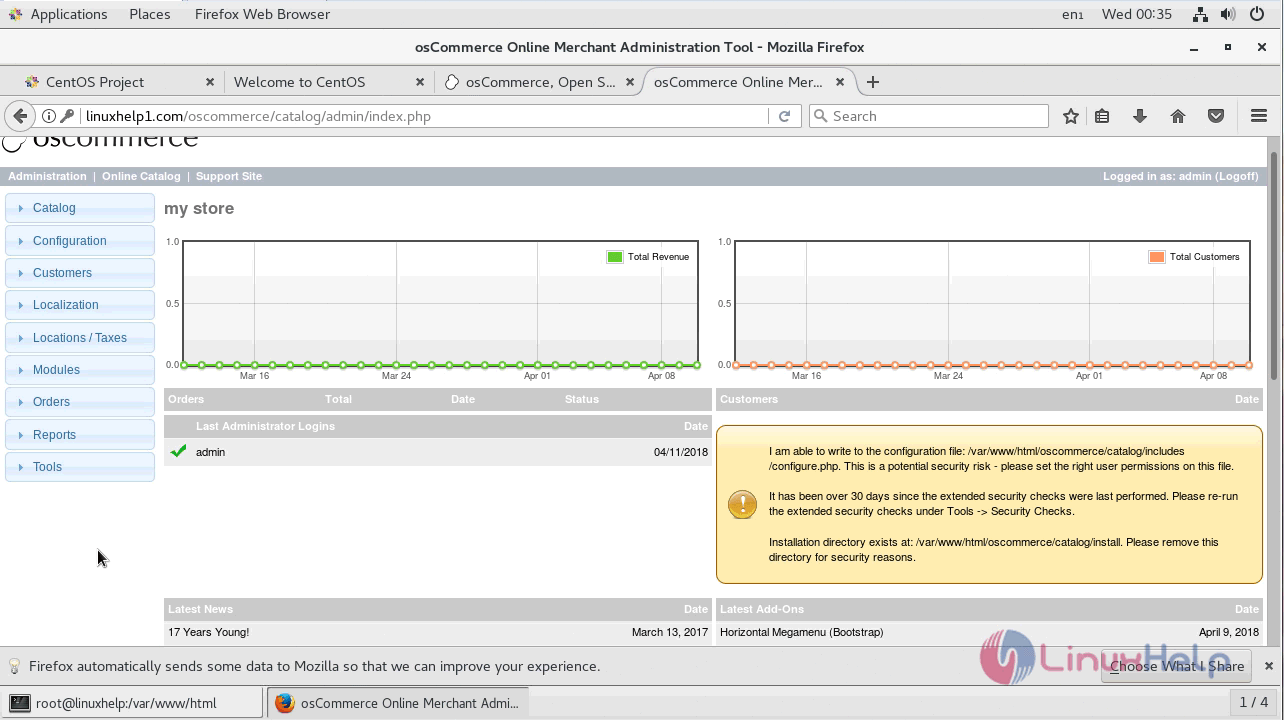1284x720 pixels.
Task: Click the 04/11/2018 login date
Action: tap(681, 452)
